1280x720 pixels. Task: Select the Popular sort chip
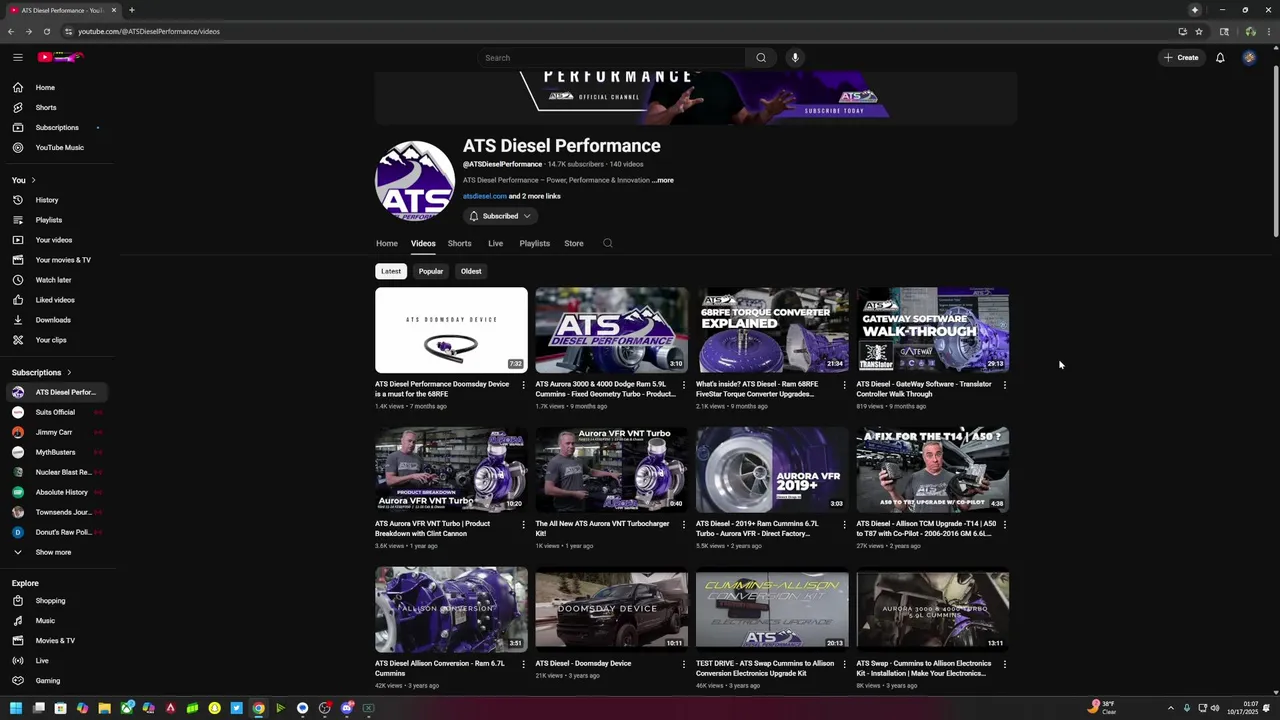coord(431,271)
